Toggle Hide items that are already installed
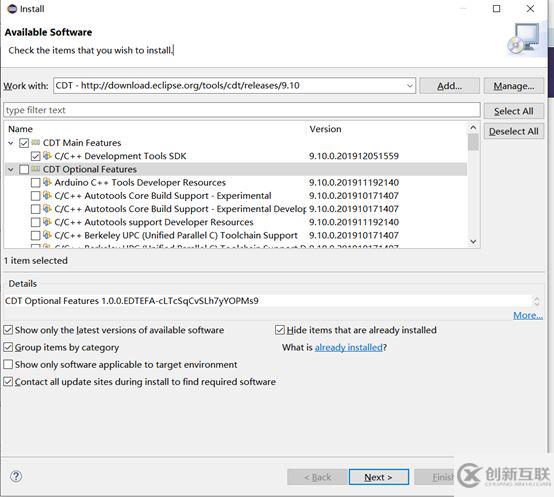 tap(280, 330)
